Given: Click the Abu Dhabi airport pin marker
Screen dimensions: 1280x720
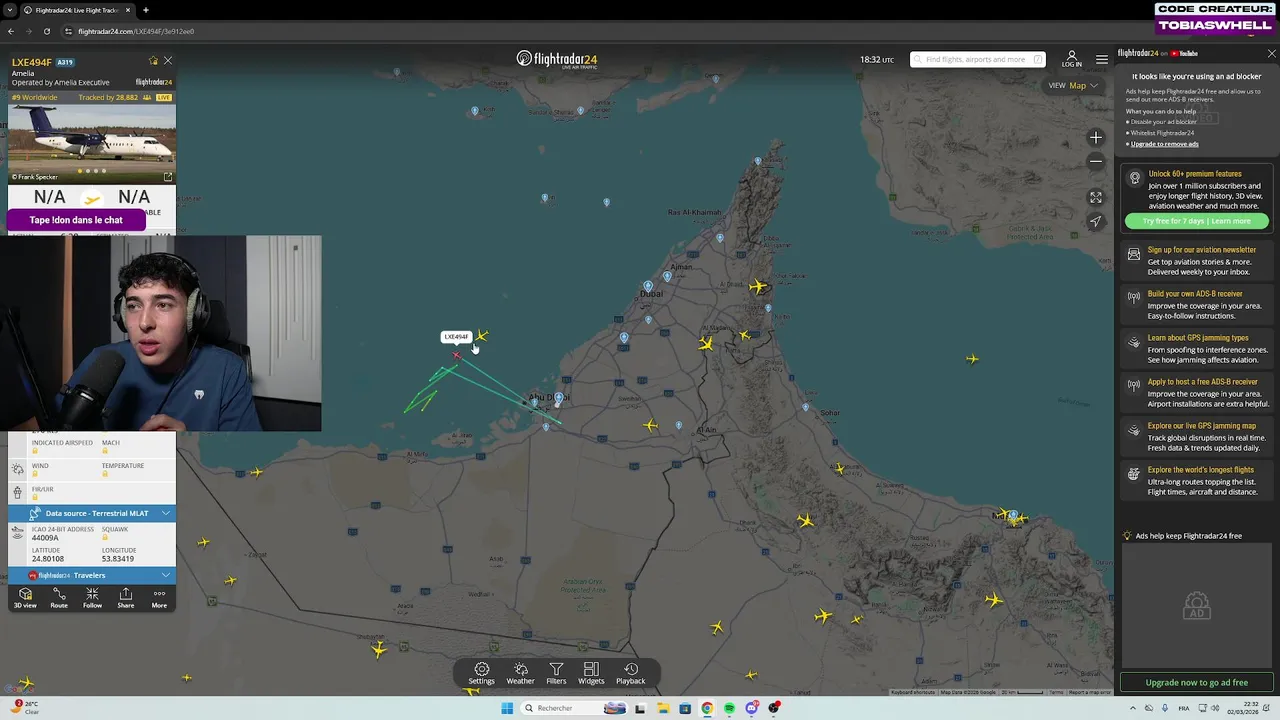Looking at the screenshot, I should [x=558, y=399].
